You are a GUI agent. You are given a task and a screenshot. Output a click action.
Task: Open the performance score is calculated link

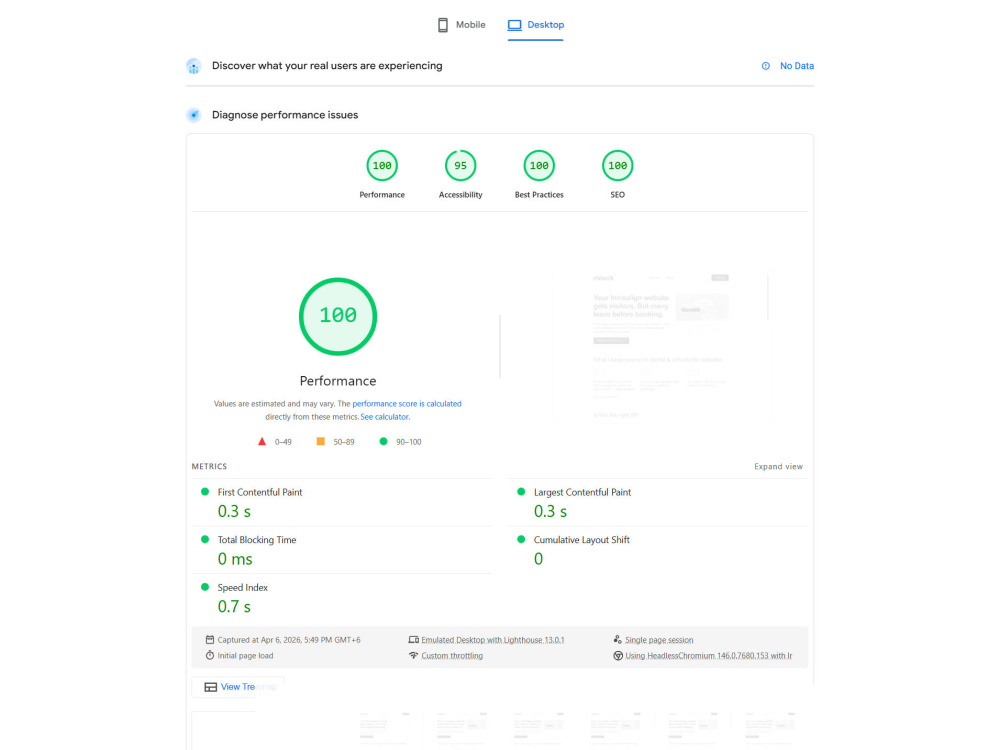407,404
